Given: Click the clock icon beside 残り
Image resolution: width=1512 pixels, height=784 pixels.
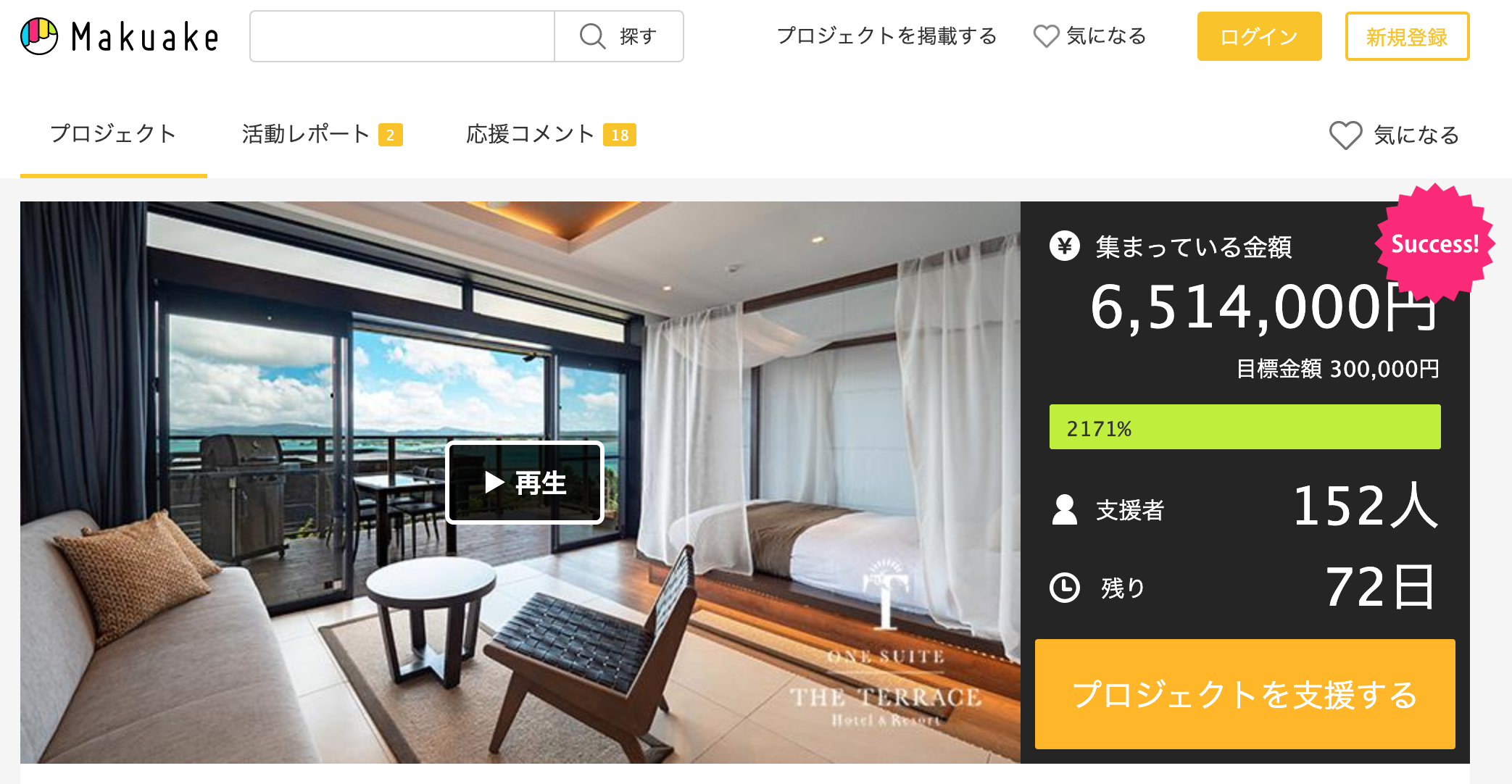Looking at the screenshot, I should (x=1064, y=588).
